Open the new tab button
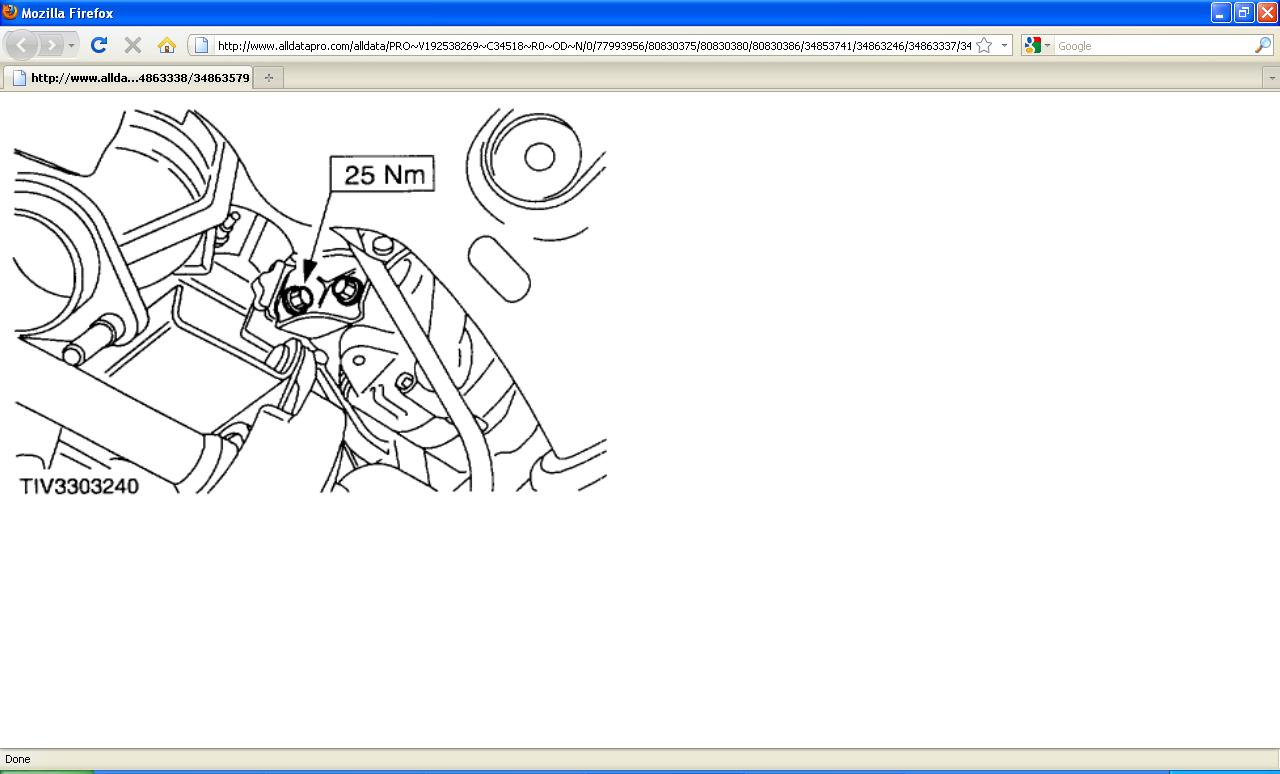Viewport: 1280px width, 774px height. coord(268,77)
